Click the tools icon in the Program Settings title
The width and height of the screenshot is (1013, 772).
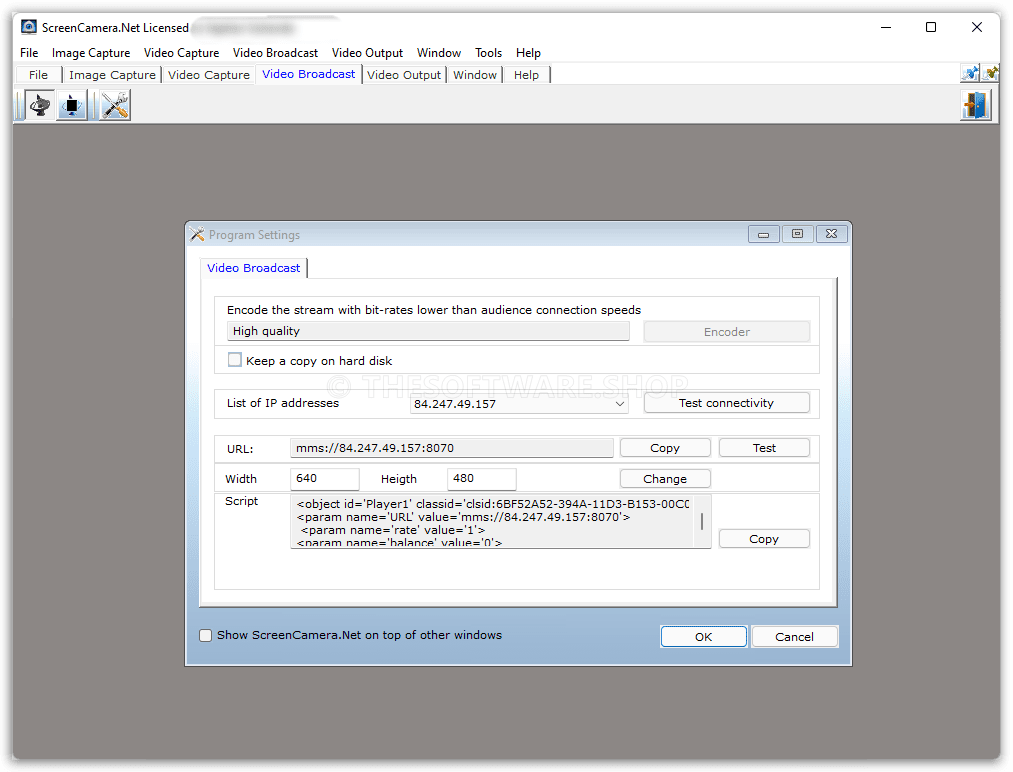pos(197,235)
